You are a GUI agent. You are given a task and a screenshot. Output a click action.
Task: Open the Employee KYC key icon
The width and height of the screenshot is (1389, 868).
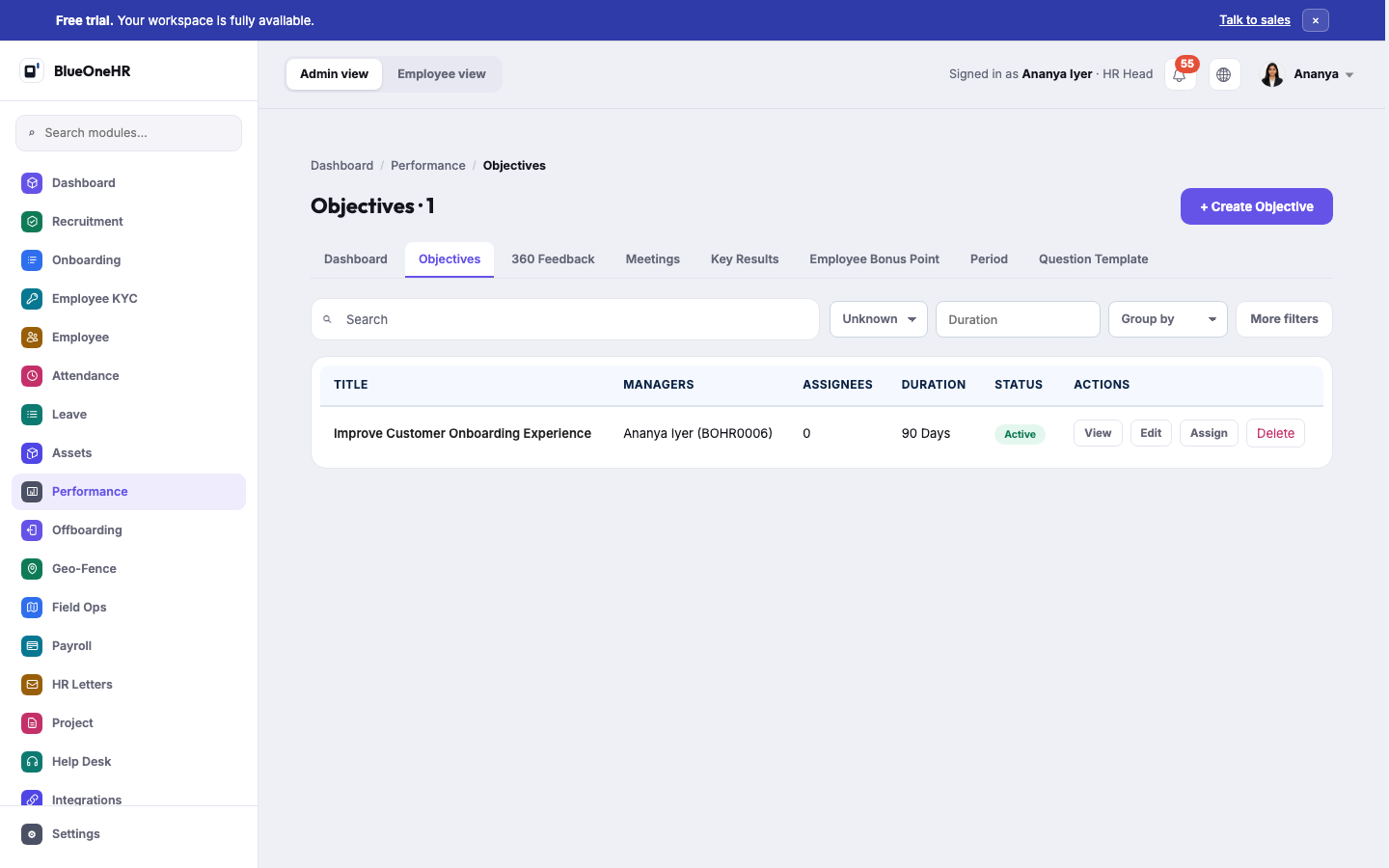tap(32, 299)
